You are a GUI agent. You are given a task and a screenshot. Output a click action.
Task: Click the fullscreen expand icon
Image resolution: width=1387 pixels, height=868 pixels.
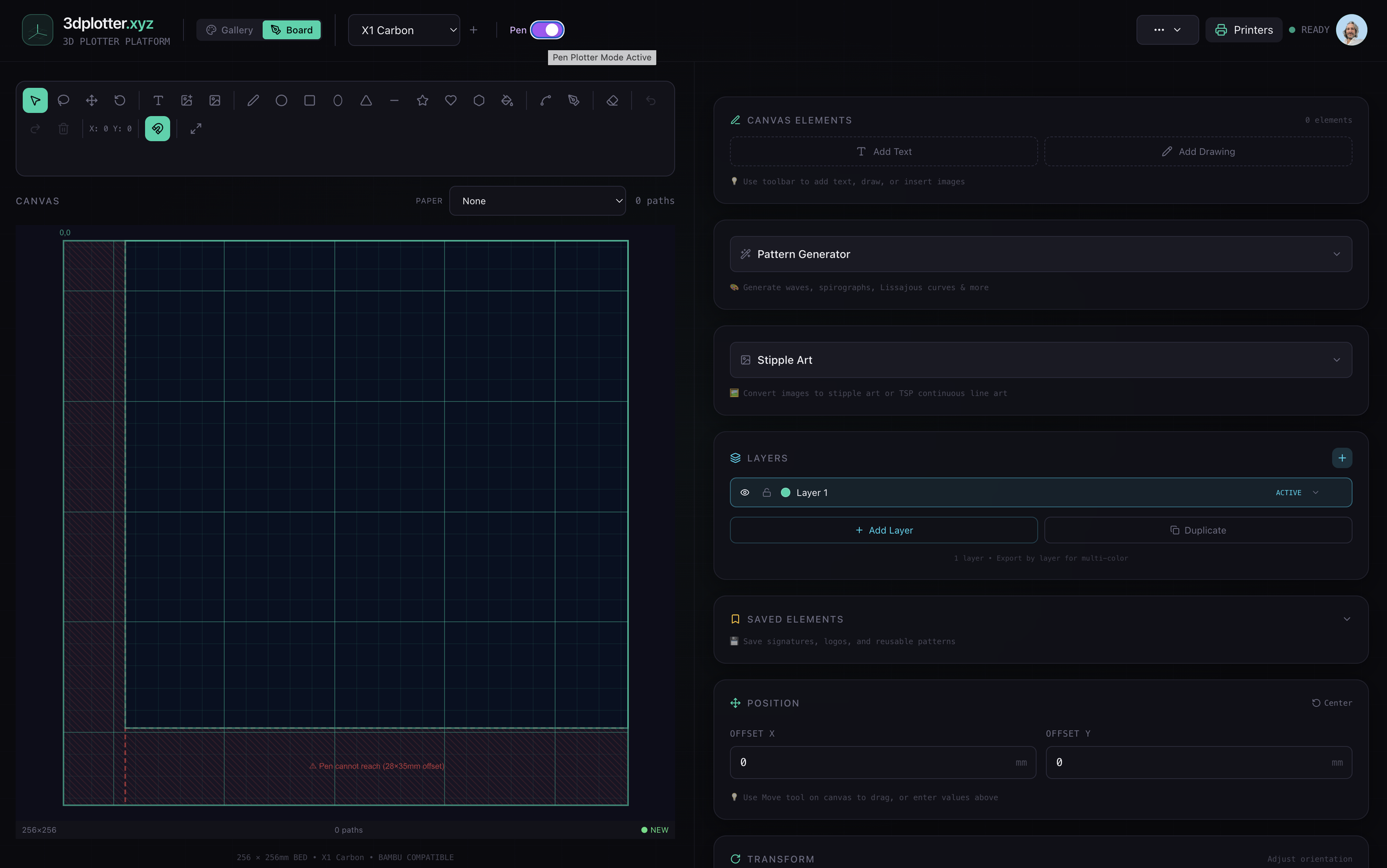196,129
